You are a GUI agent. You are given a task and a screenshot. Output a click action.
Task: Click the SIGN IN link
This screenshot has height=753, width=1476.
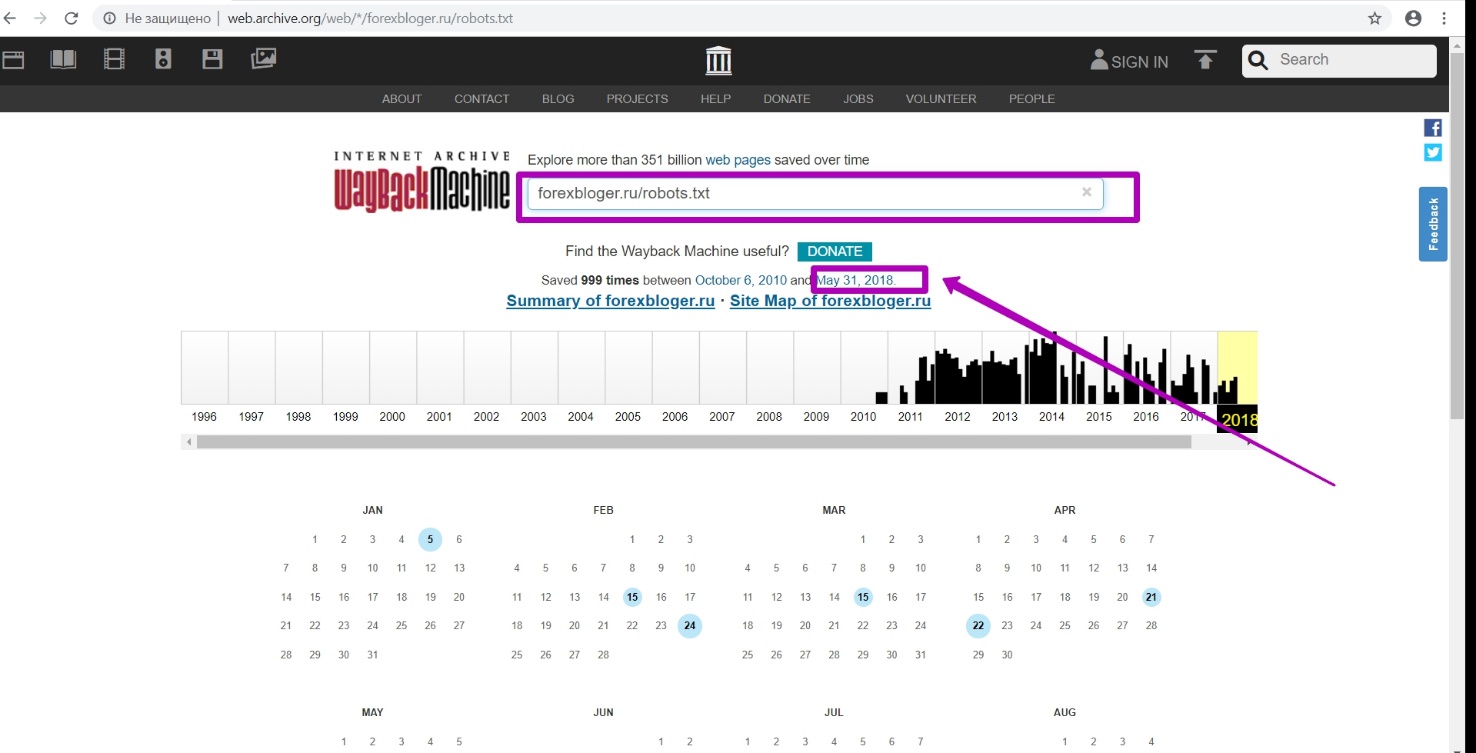click(x=1130, y=61)
